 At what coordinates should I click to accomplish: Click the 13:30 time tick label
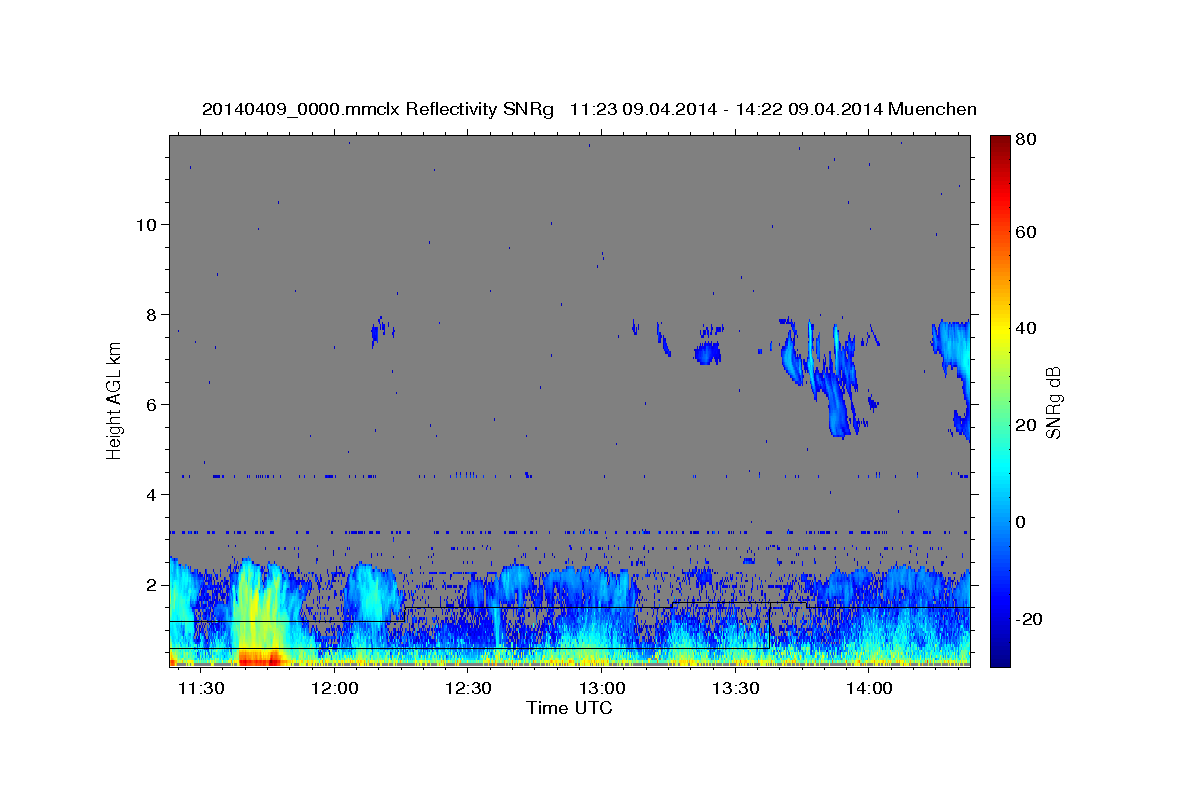(x=736, y=688)
